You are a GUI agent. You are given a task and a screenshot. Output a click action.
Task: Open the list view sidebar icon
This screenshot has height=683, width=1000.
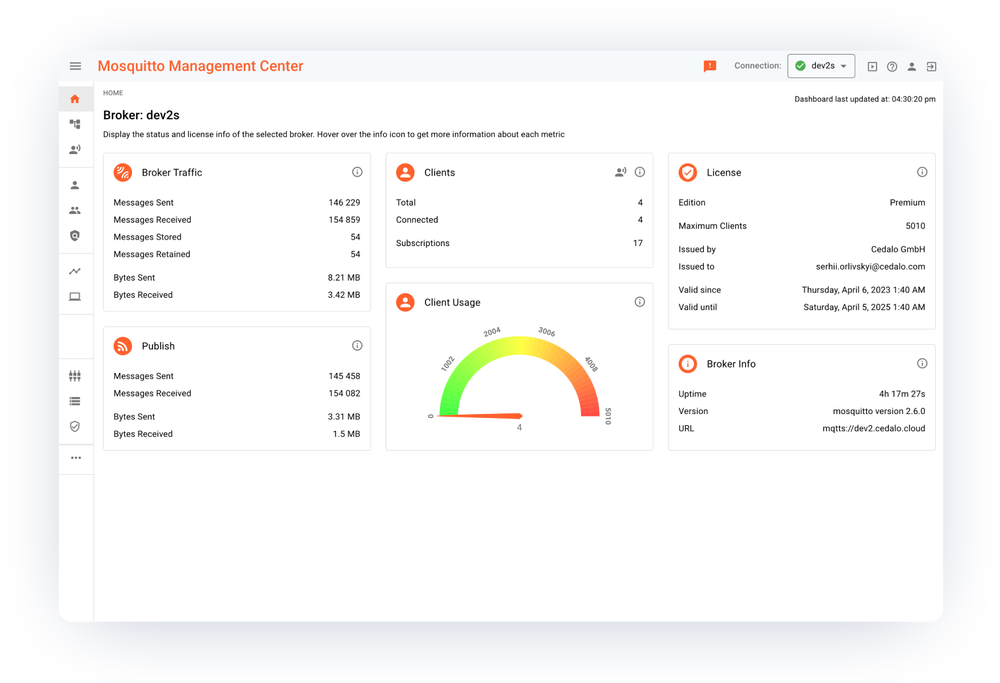coord(75,401)
